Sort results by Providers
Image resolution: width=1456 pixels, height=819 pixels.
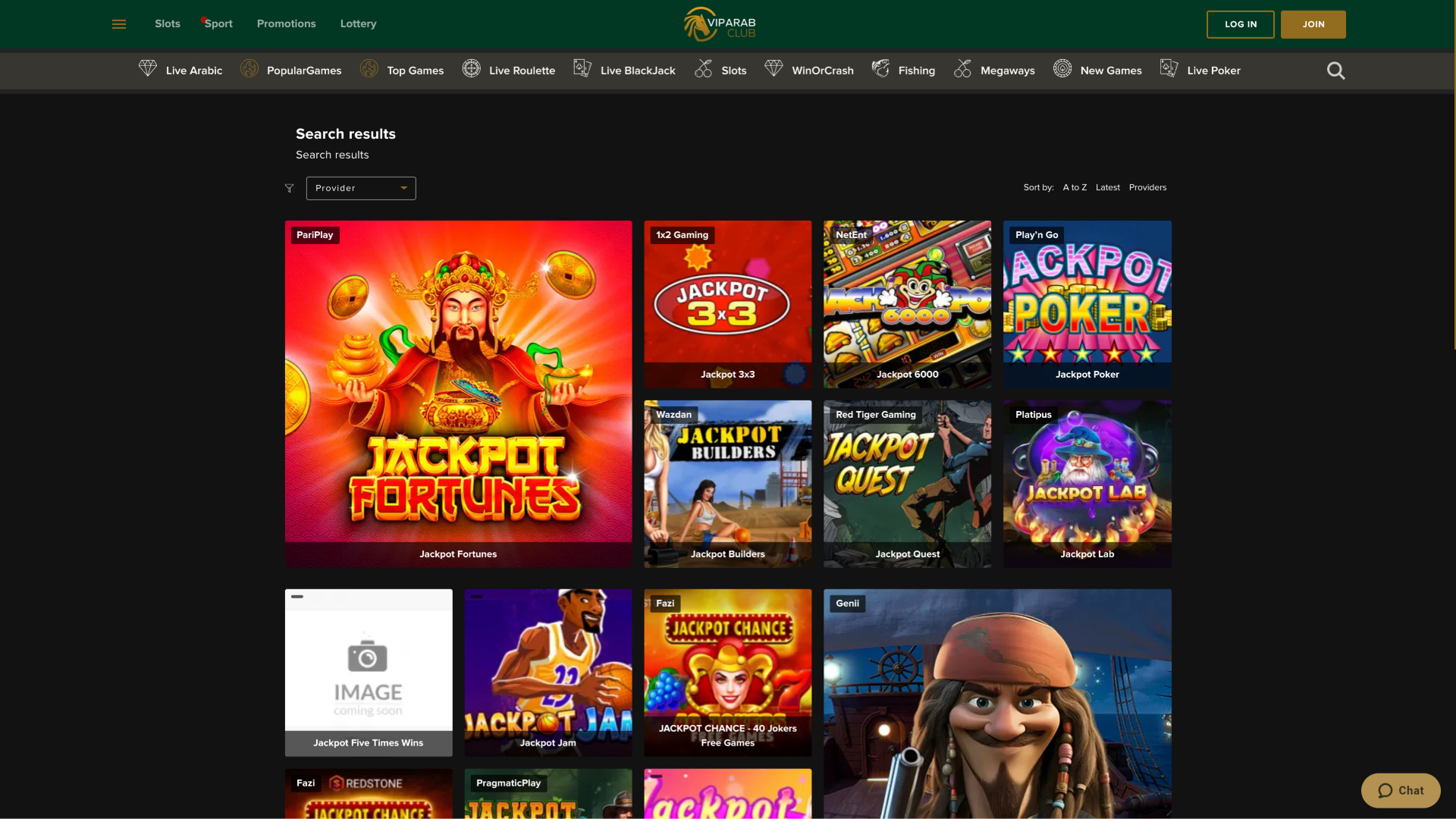(x=1147, y=187)
